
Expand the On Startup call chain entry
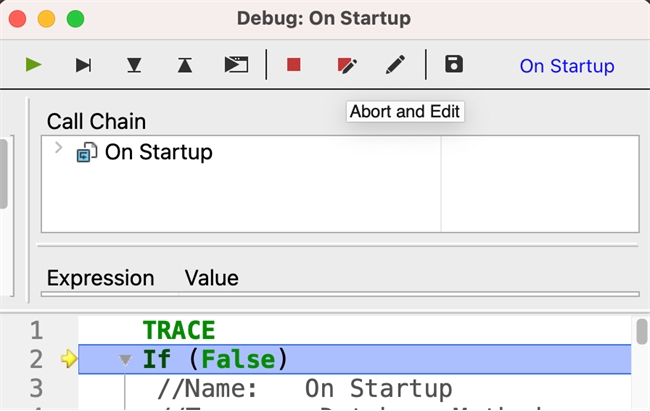(58, 149)
